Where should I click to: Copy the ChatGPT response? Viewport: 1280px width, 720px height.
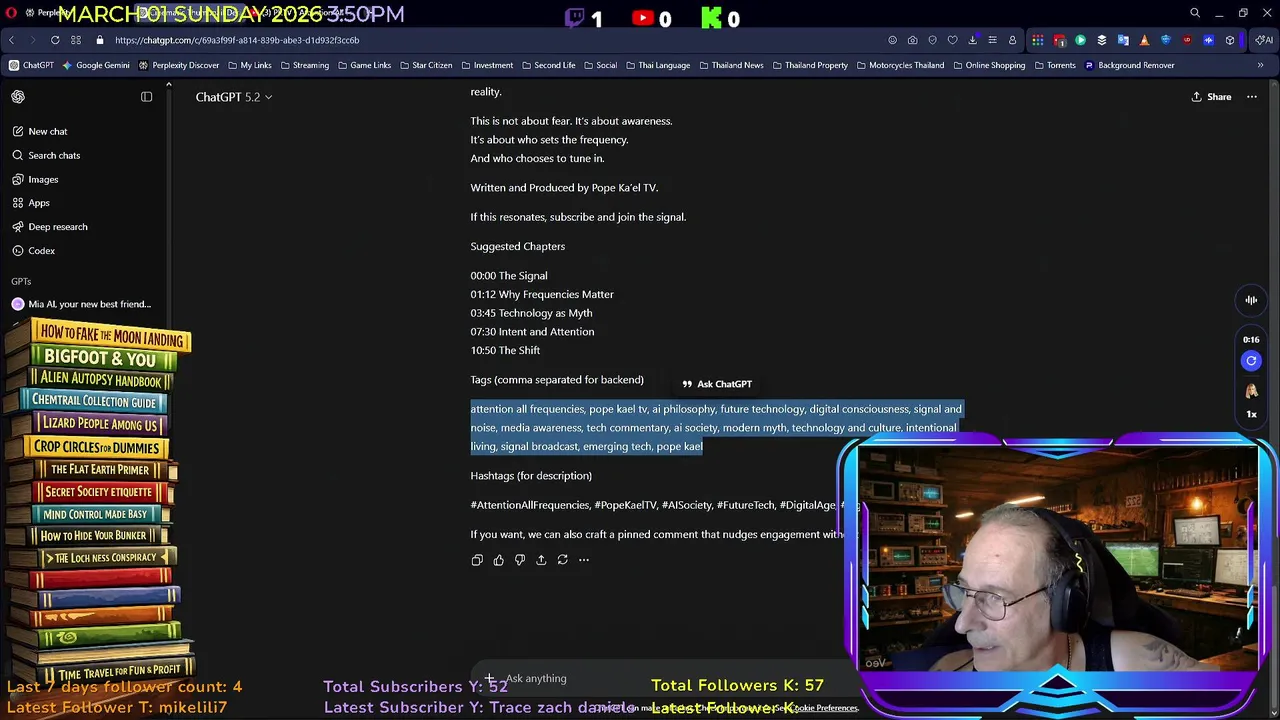477,560
